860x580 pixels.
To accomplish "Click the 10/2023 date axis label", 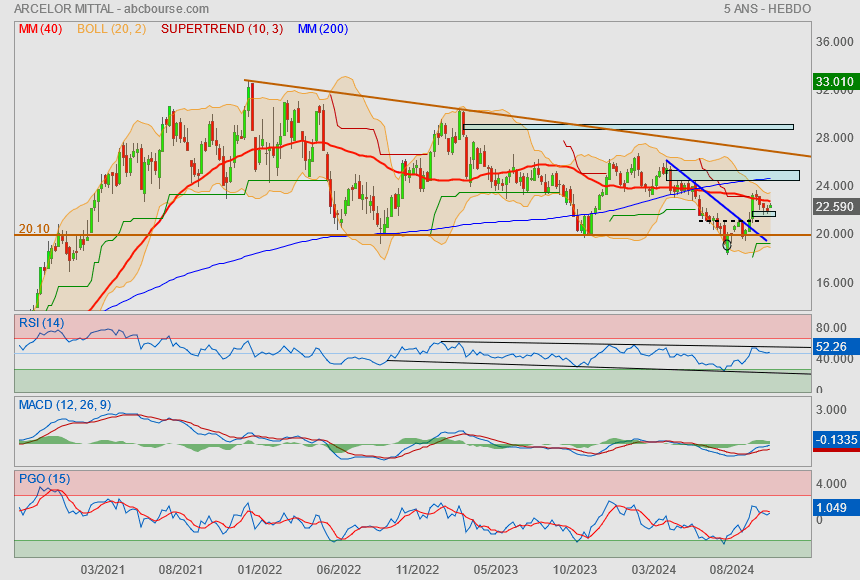I will 574,570.
